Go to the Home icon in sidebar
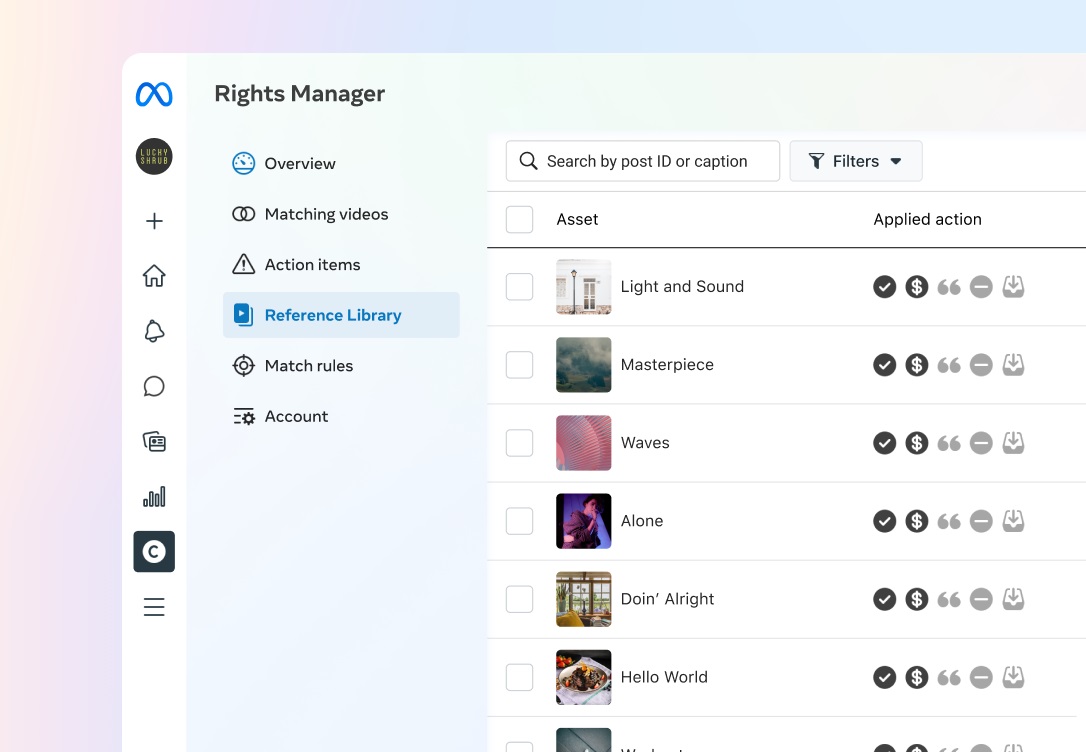1086x752 pixels. (x=154, y=276)
